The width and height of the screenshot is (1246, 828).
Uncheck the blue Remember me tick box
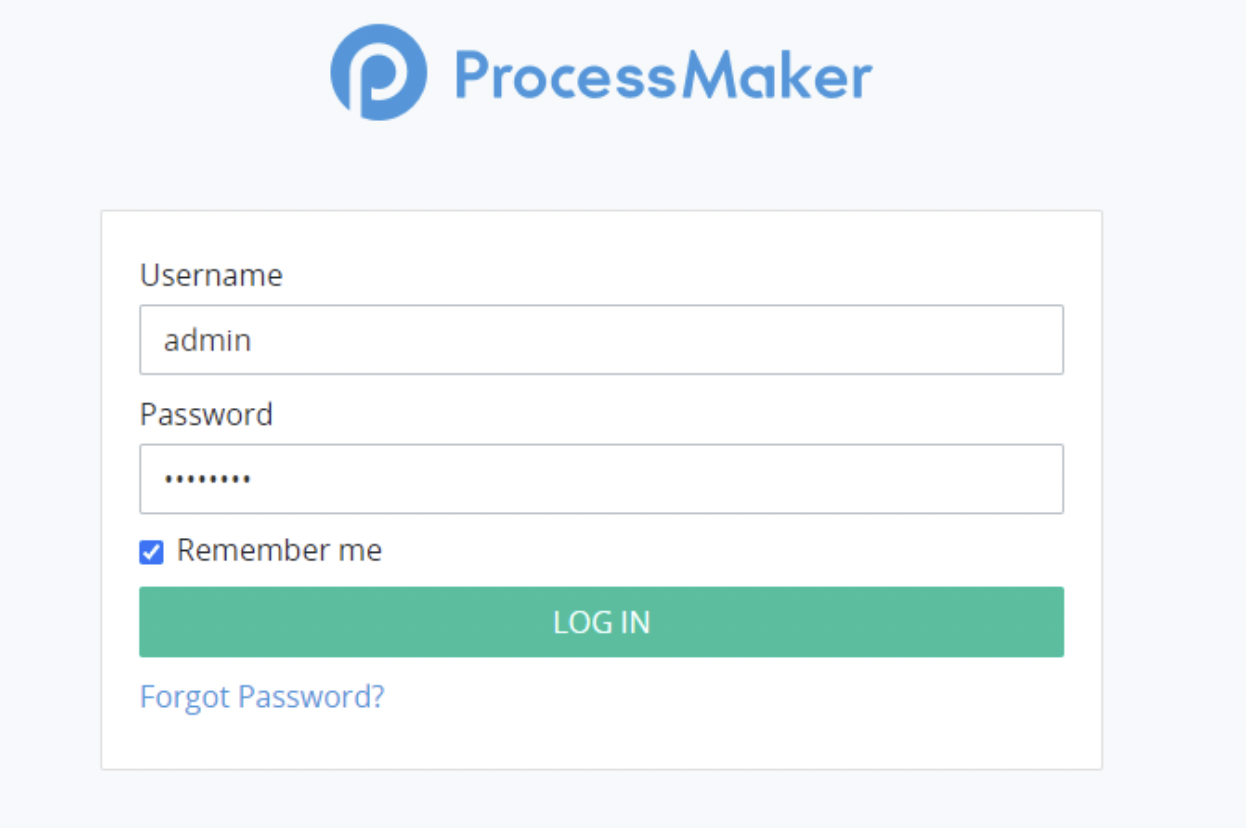click(x=151, y=552)
